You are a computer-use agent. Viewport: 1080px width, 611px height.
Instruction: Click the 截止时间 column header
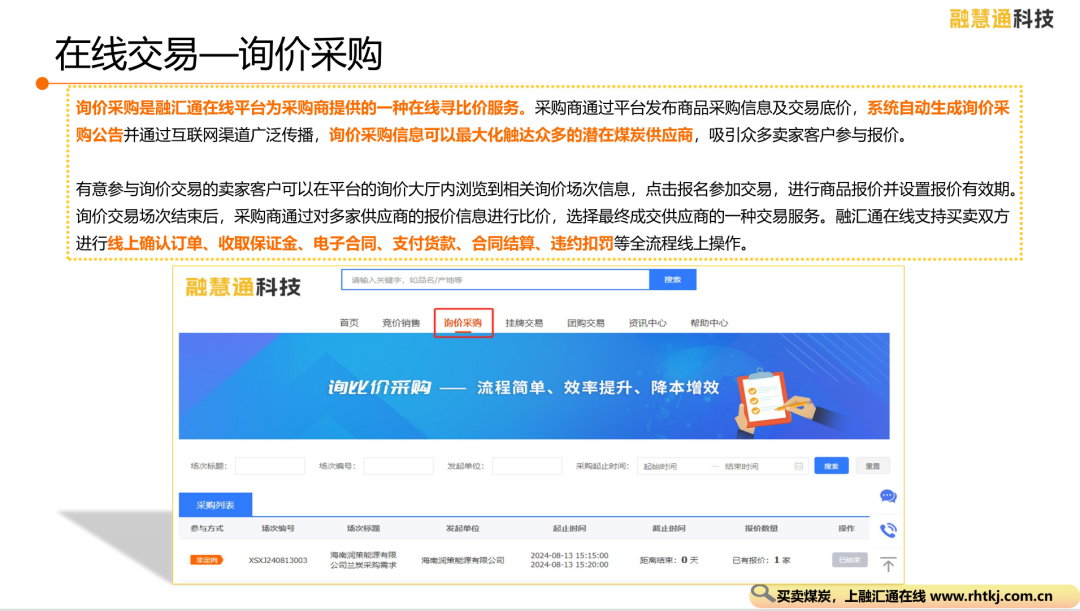669,528
